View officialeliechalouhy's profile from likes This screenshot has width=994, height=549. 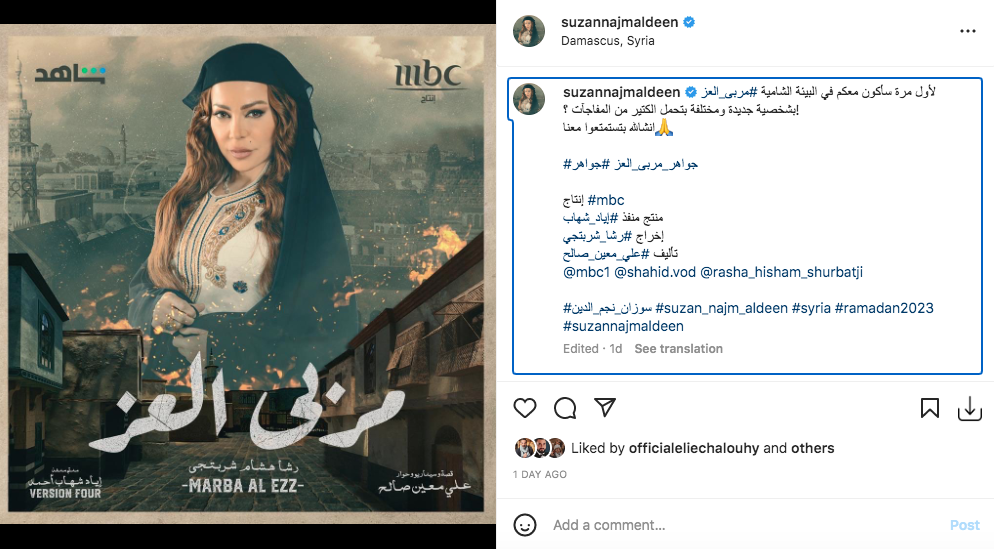click(694, 448)
